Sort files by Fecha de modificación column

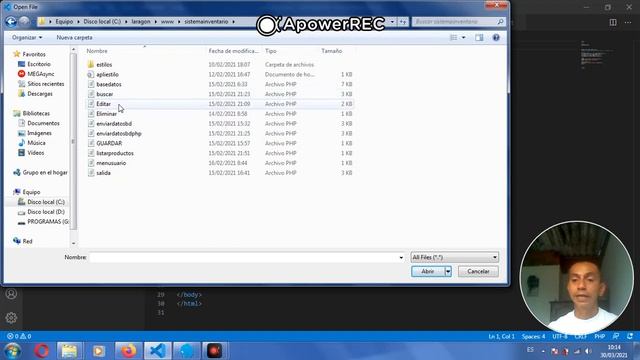tap(233, 51)
